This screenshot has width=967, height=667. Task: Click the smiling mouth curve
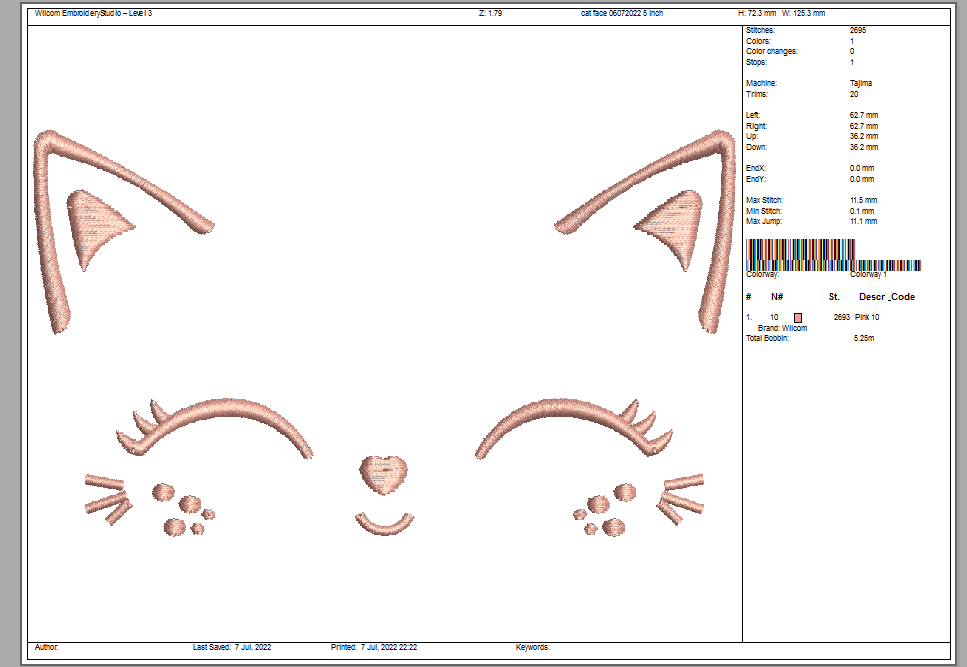tap(383, 524)
